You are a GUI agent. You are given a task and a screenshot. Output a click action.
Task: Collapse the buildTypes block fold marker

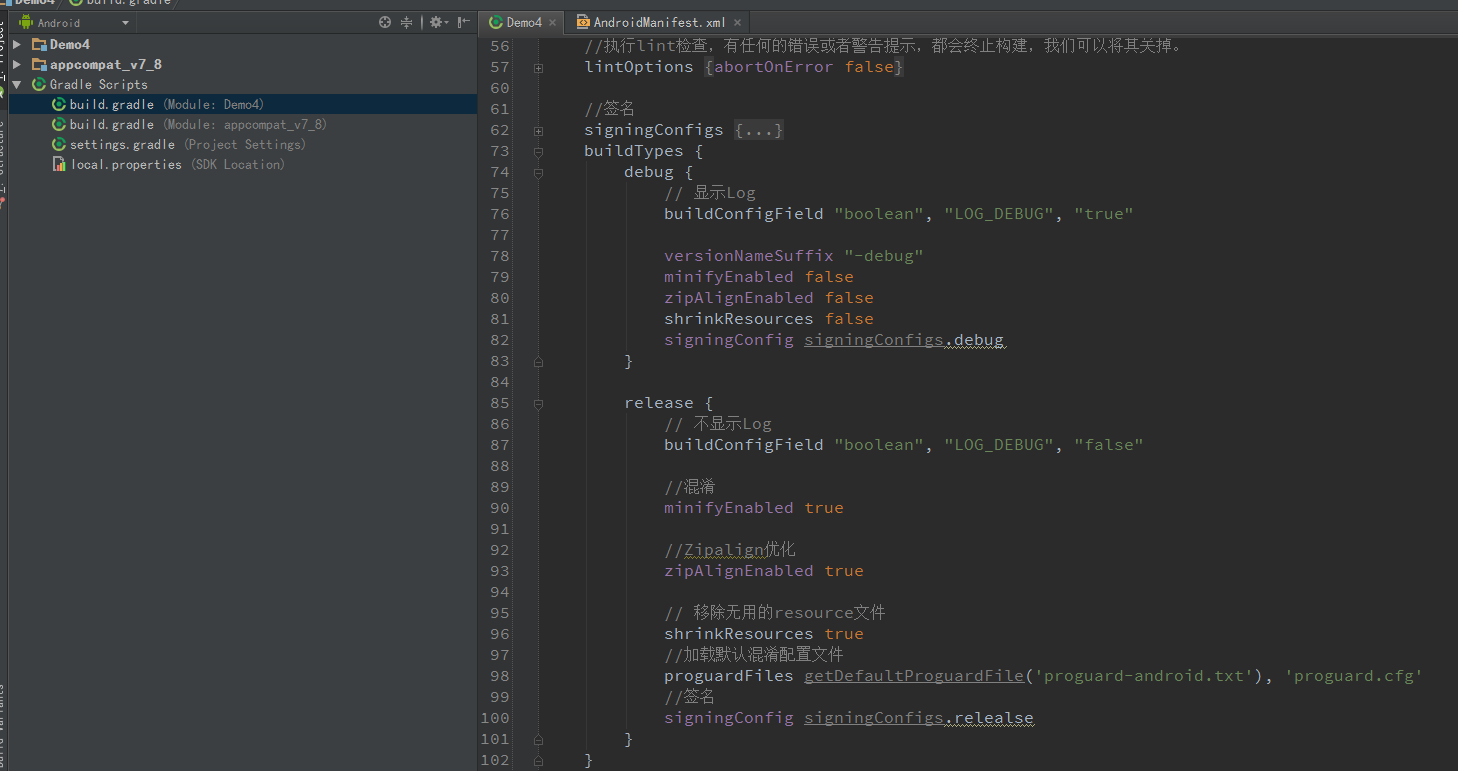(x=538, y=151)
